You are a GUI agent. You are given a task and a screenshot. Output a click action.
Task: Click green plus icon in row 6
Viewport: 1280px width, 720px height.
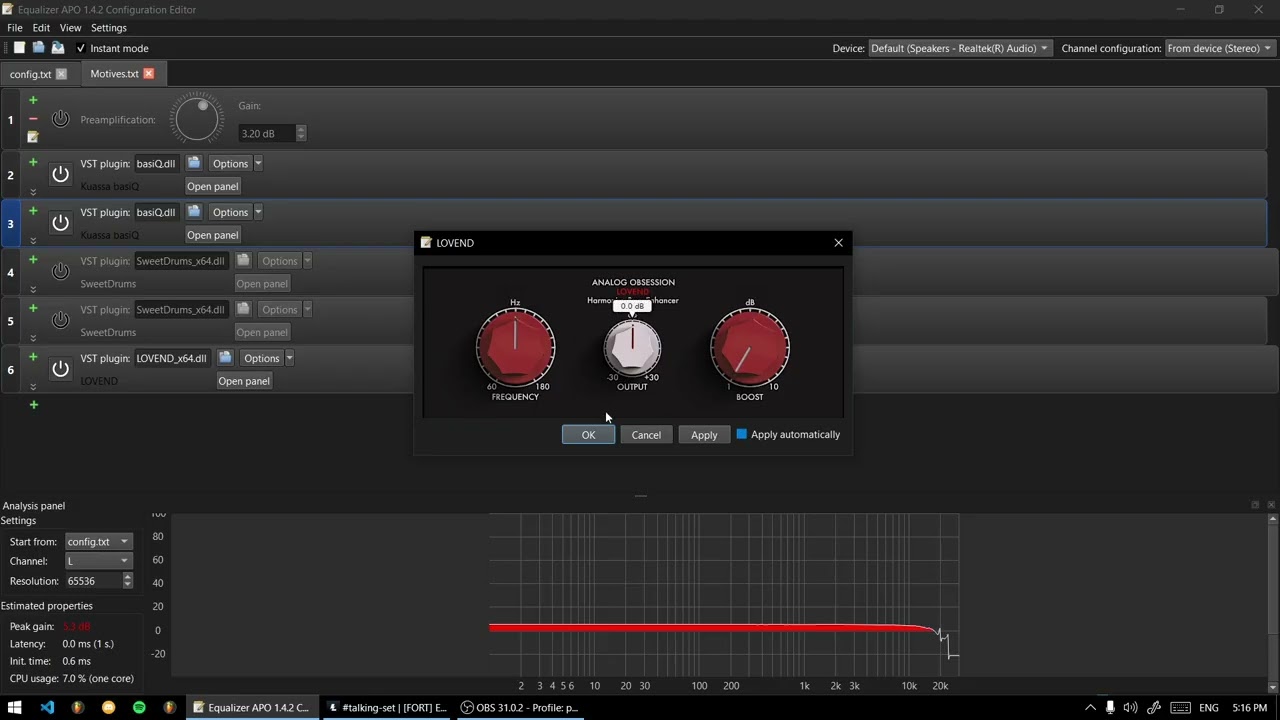coord(33,357)
